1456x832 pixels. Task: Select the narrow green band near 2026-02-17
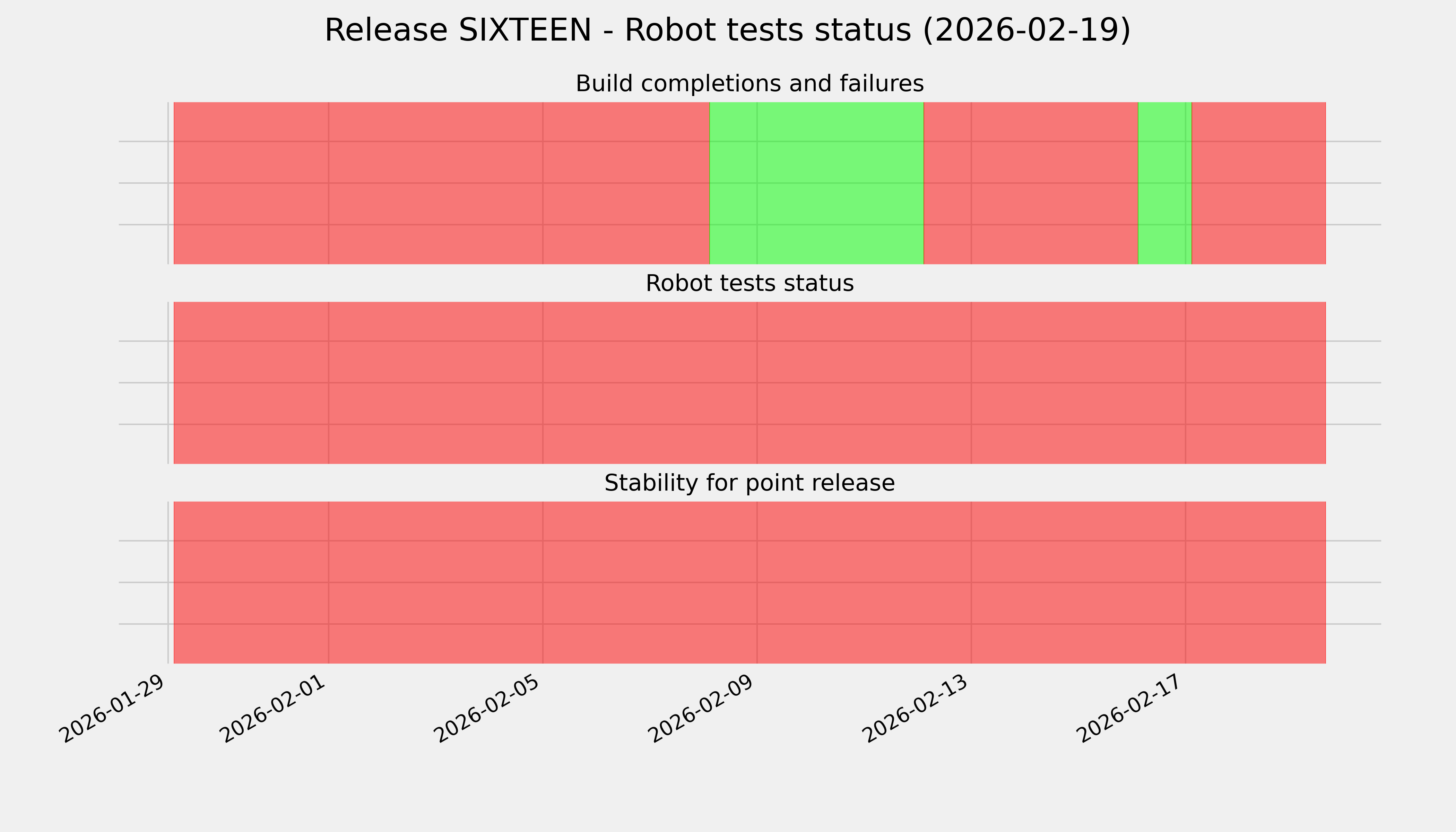coord(1164,183)
